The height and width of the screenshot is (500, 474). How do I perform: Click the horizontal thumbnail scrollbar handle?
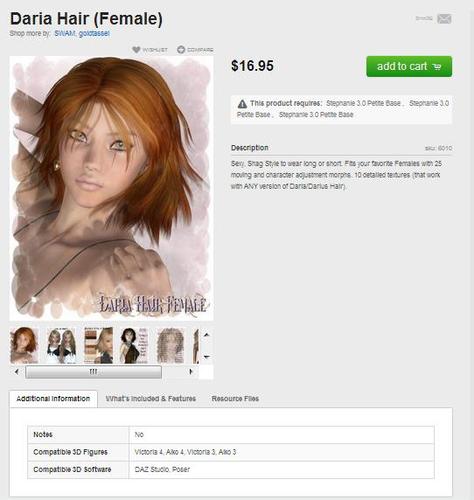coord(94,372)
